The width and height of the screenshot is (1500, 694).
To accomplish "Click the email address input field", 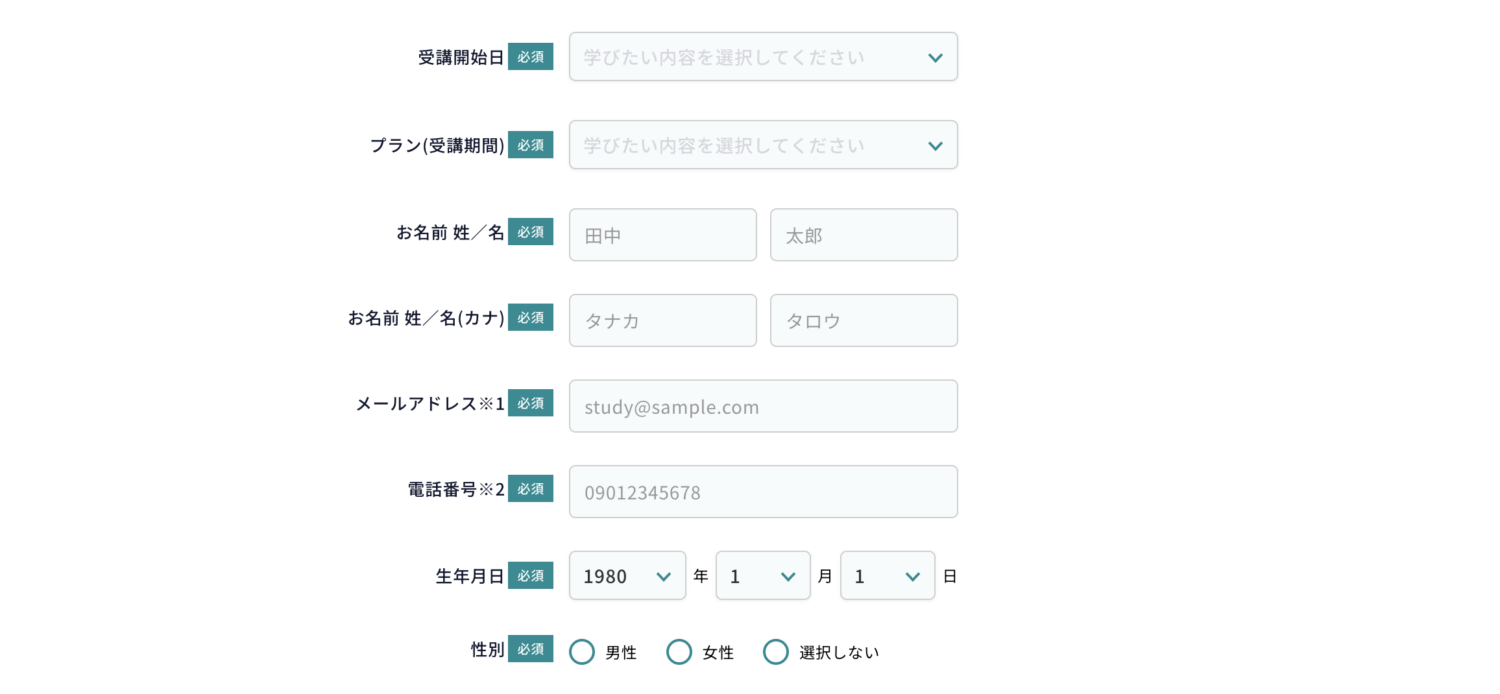I will 763,406.
